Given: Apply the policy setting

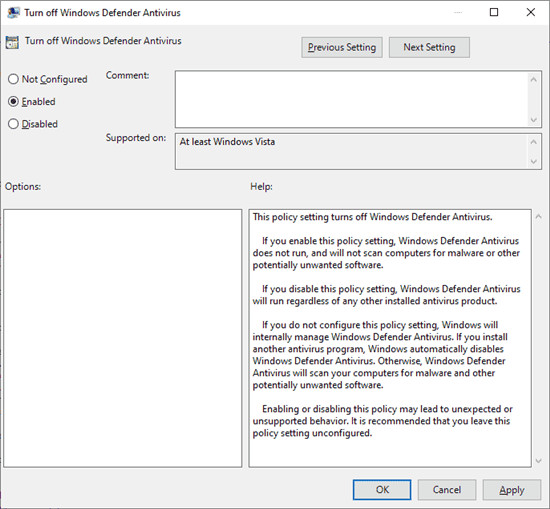Looking at the screenshot, I should (x=512, y=490).
